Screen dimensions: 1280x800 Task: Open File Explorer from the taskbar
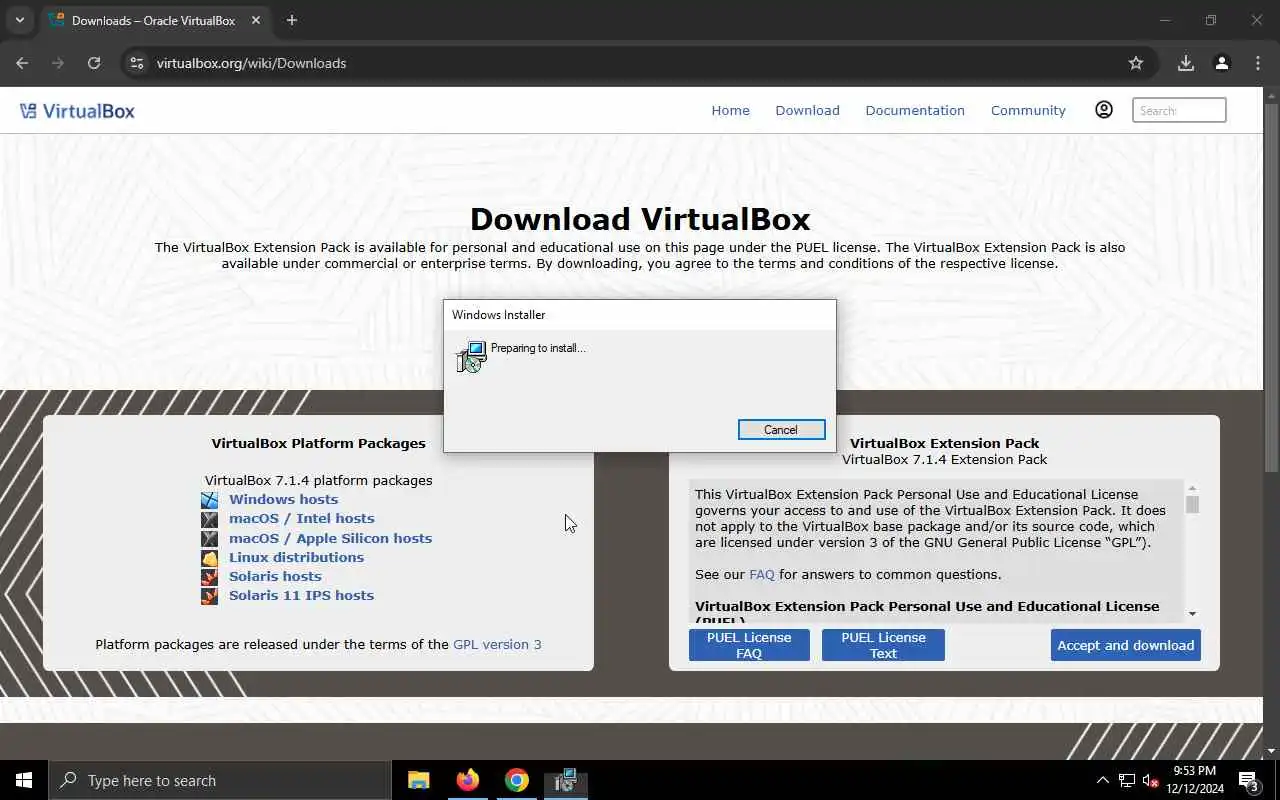tap(419, 780)
